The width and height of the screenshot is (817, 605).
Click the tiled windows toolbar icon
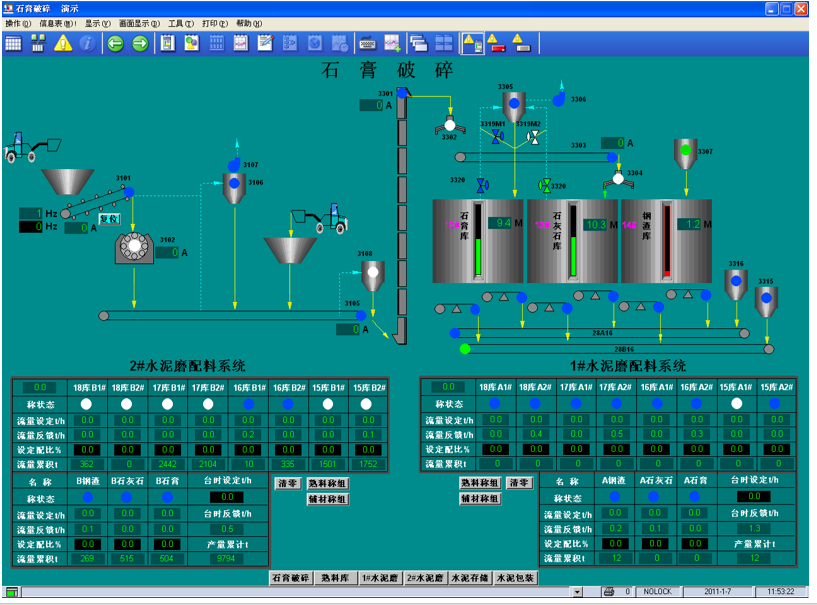pyautogui.click(x=444, y=44)
